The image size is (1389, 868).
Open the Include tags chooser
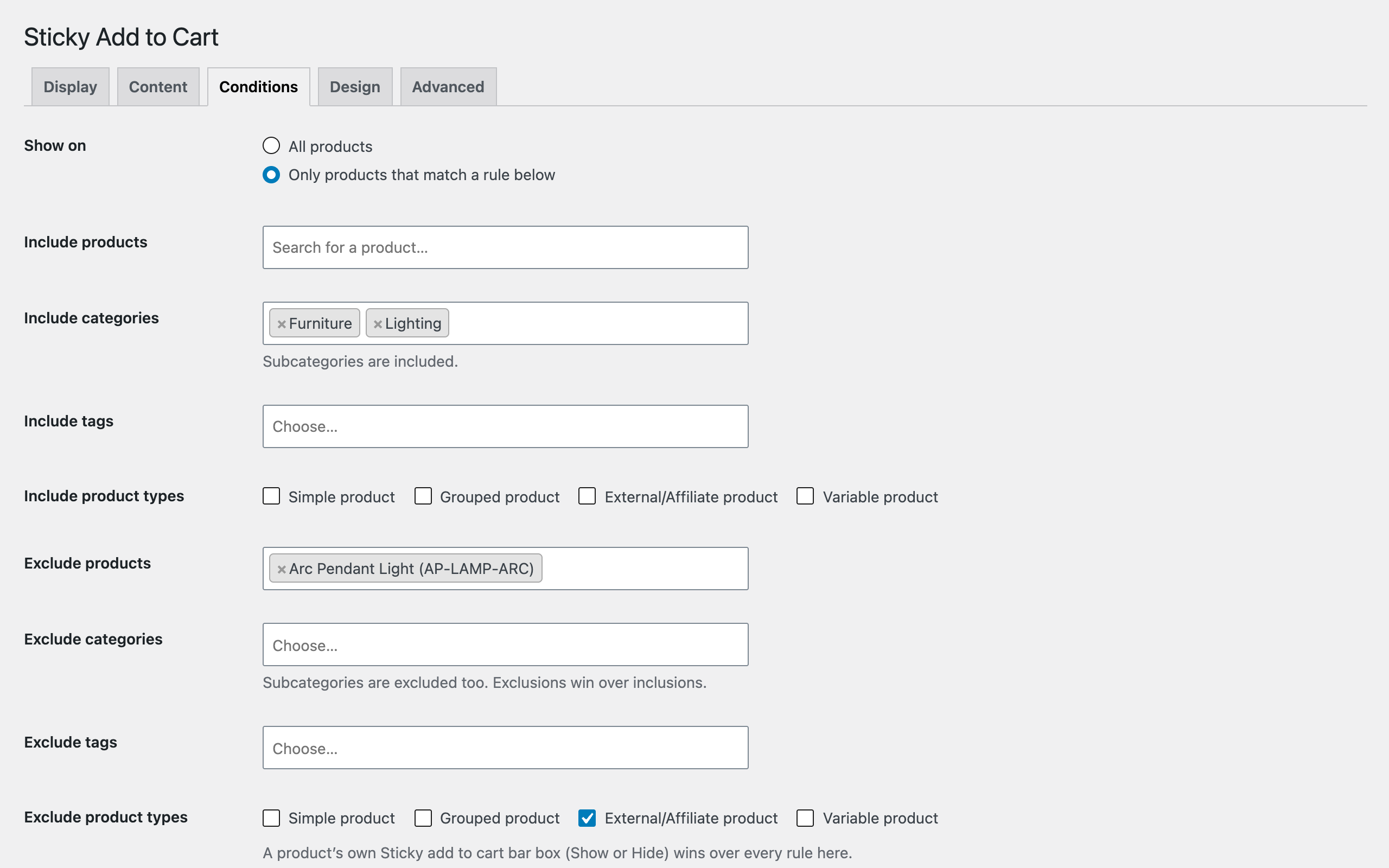point(505,426)
